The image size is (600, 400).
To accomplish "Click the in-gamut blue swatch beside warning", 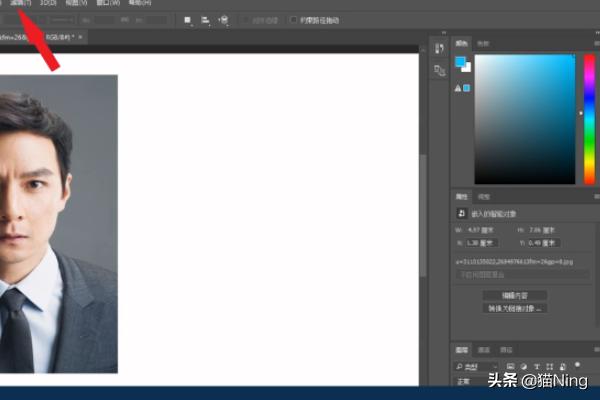I will pyautogui.click(x=466, y=88).
